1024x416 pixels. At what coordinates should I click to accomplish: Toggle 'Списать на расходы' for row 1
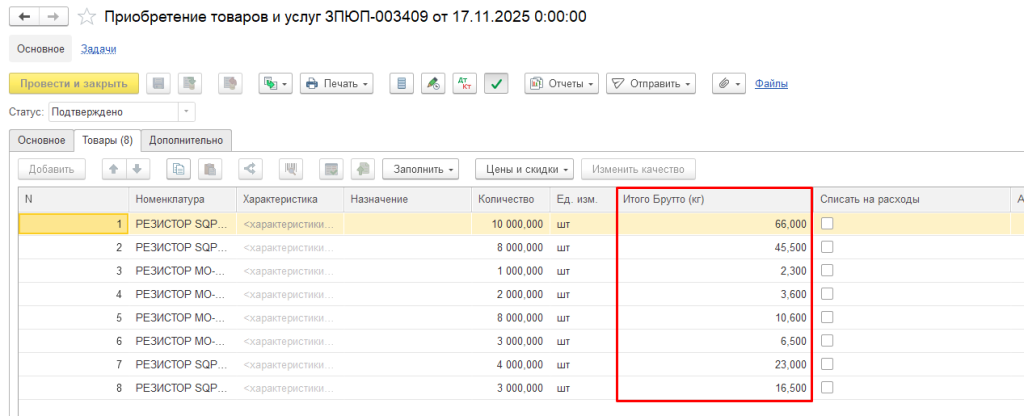coord(827,224)
